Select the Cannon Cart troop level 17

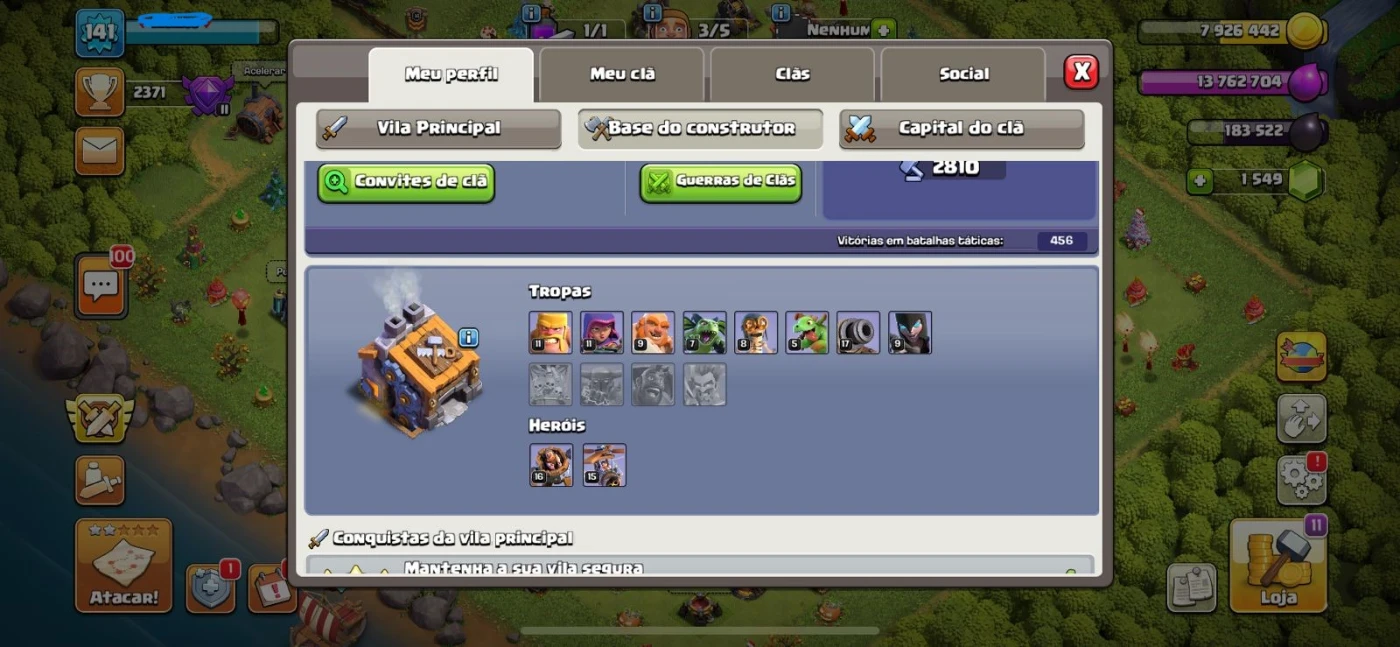pyautogui.click(x=858, y=332)
